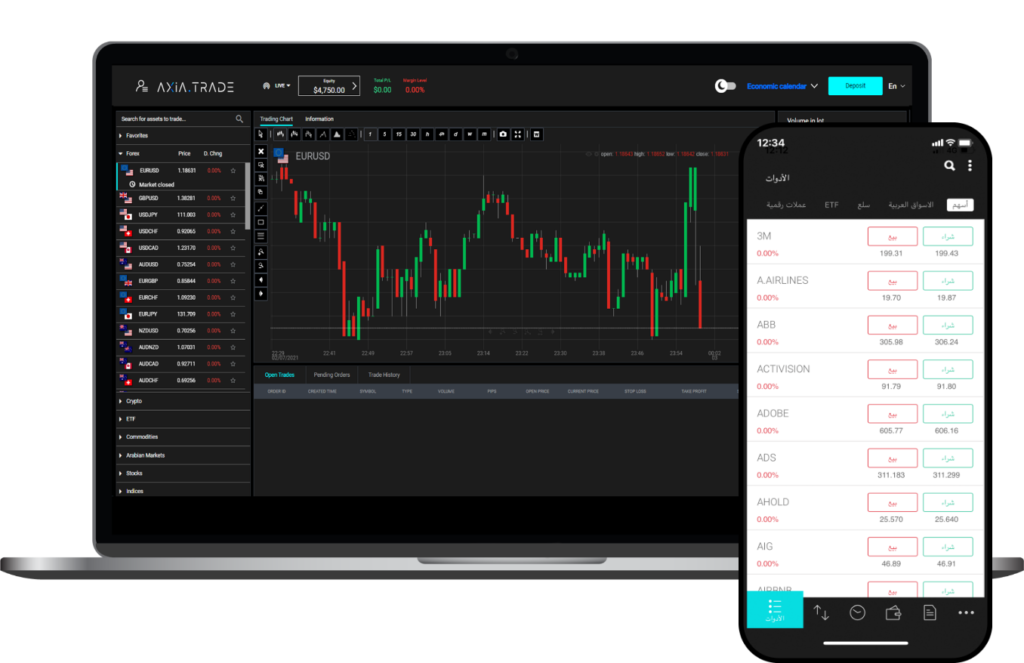Select the GBPUSD row in Forex list

tap(182, 198)
